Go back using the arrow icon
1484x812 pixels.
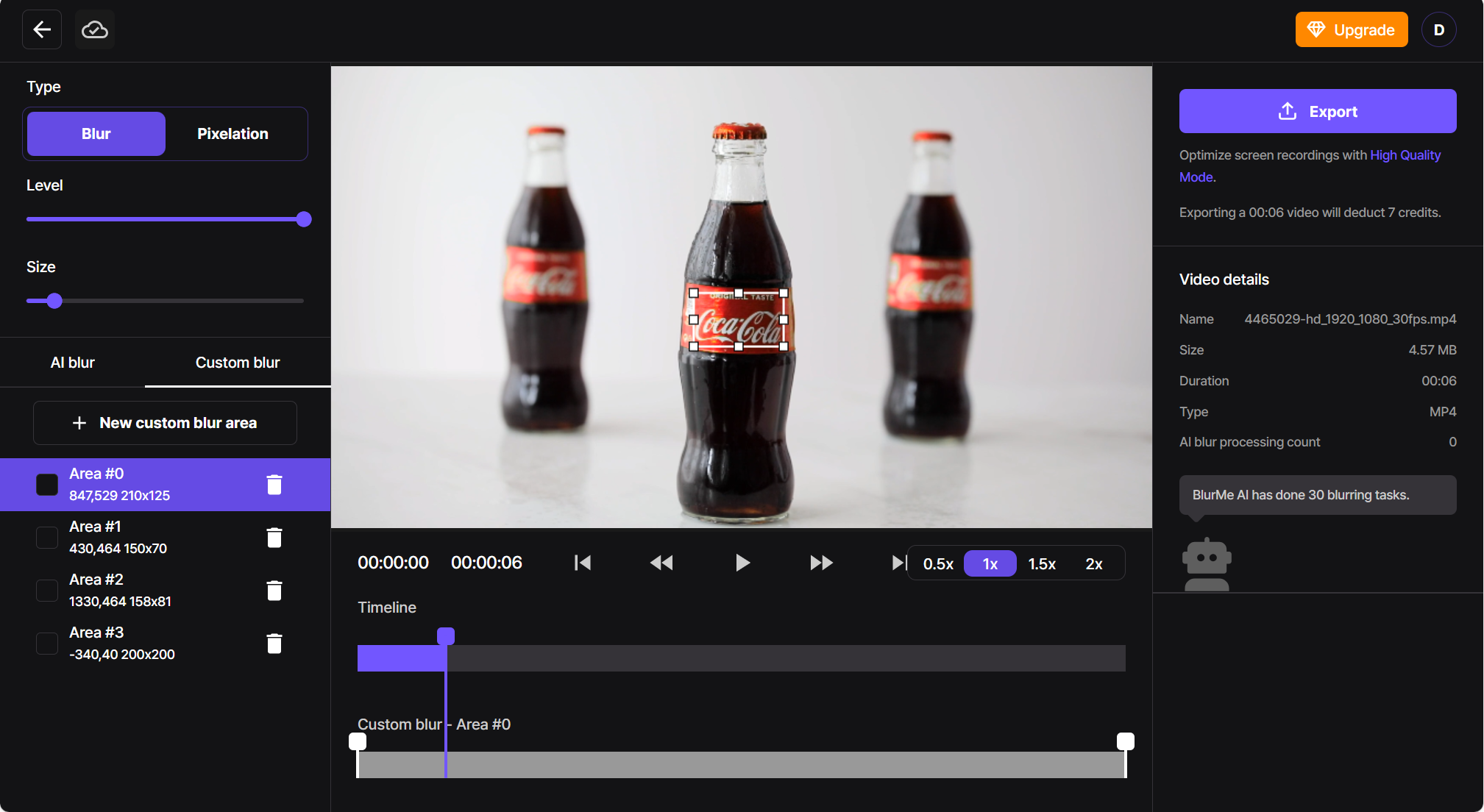pyautogui.click(x=42, y=29)
